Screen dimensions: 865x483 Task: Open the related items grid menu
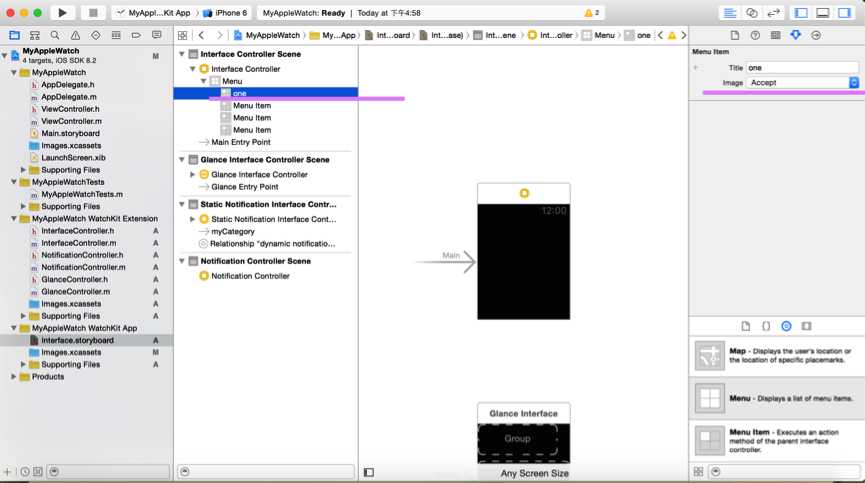click(183, 35)
